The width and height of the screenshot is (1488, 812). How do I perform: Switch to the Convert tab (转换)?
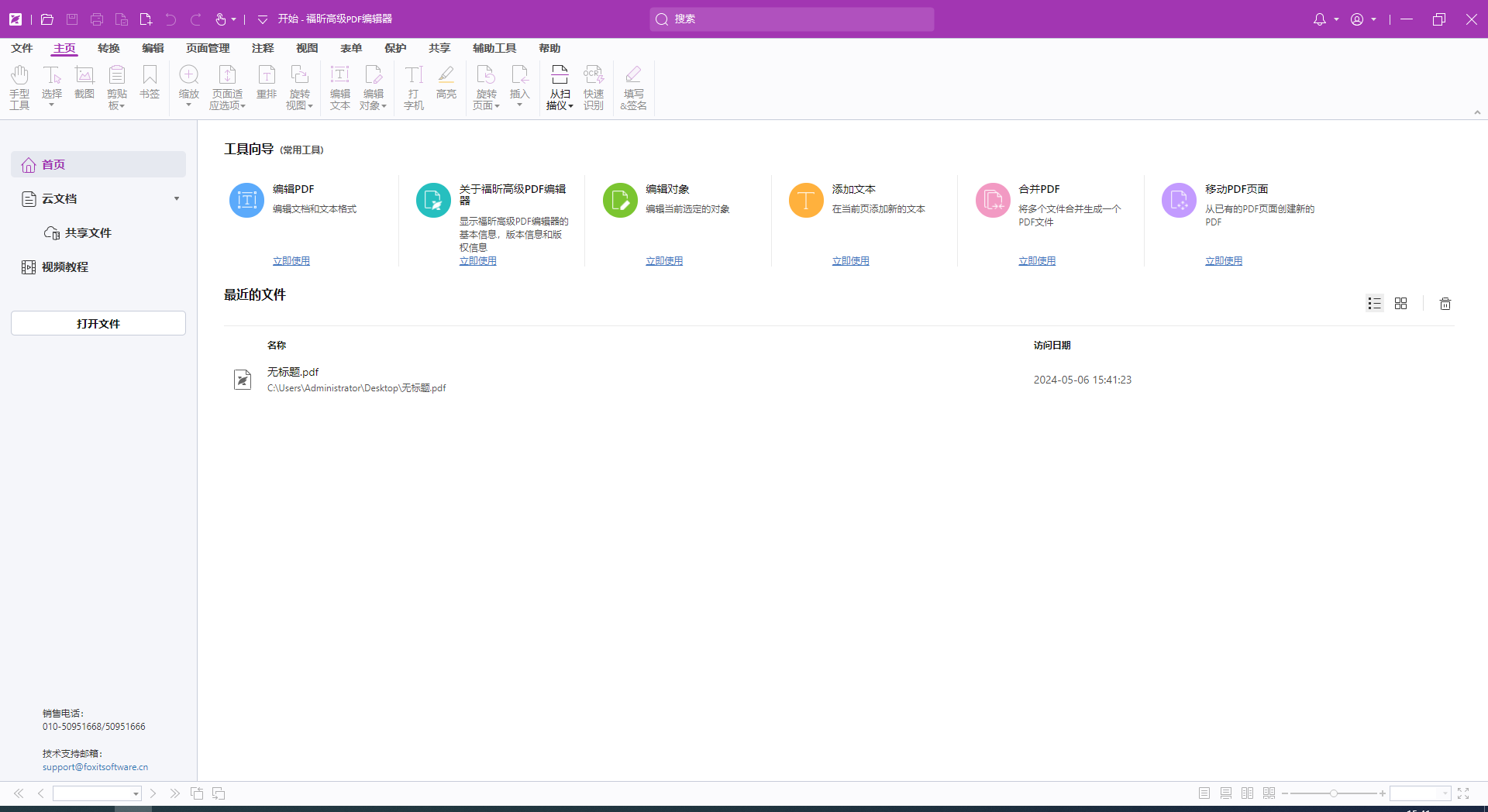(x=108, y=48)
